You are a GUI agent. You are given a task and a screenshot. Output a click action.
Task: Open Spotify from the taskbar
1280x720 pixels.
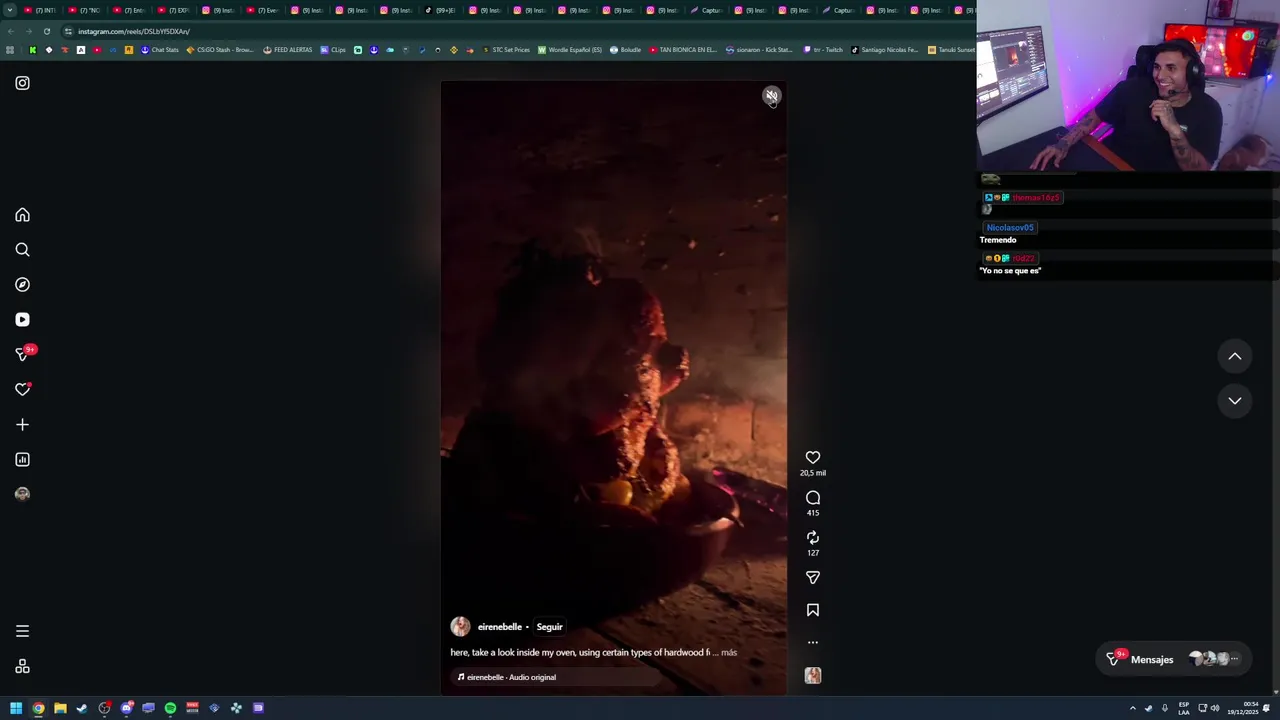[170, 708]
